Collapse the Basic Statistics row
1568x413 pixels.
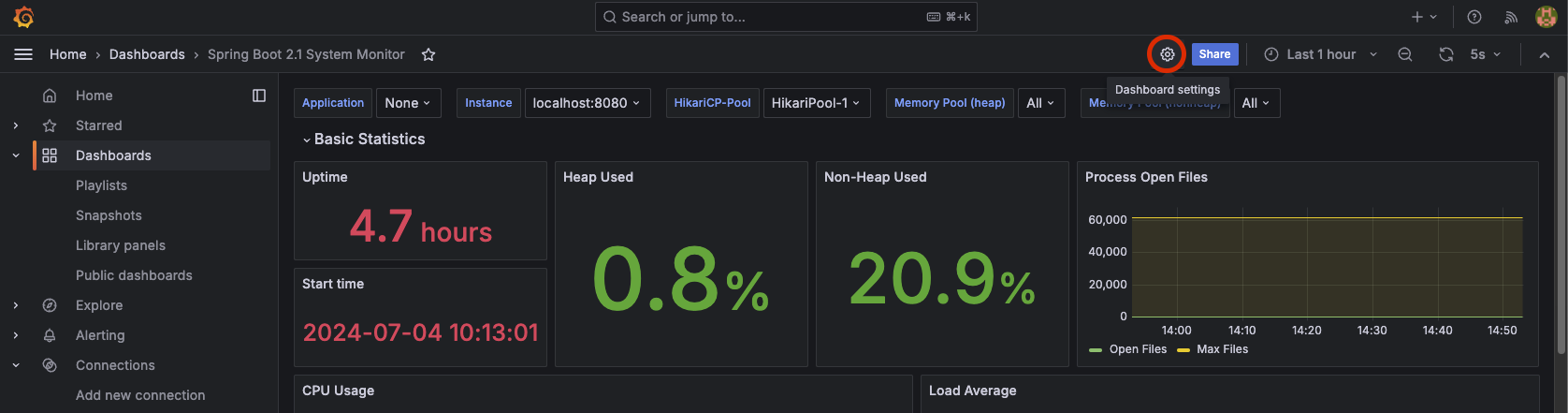point(363,139)
